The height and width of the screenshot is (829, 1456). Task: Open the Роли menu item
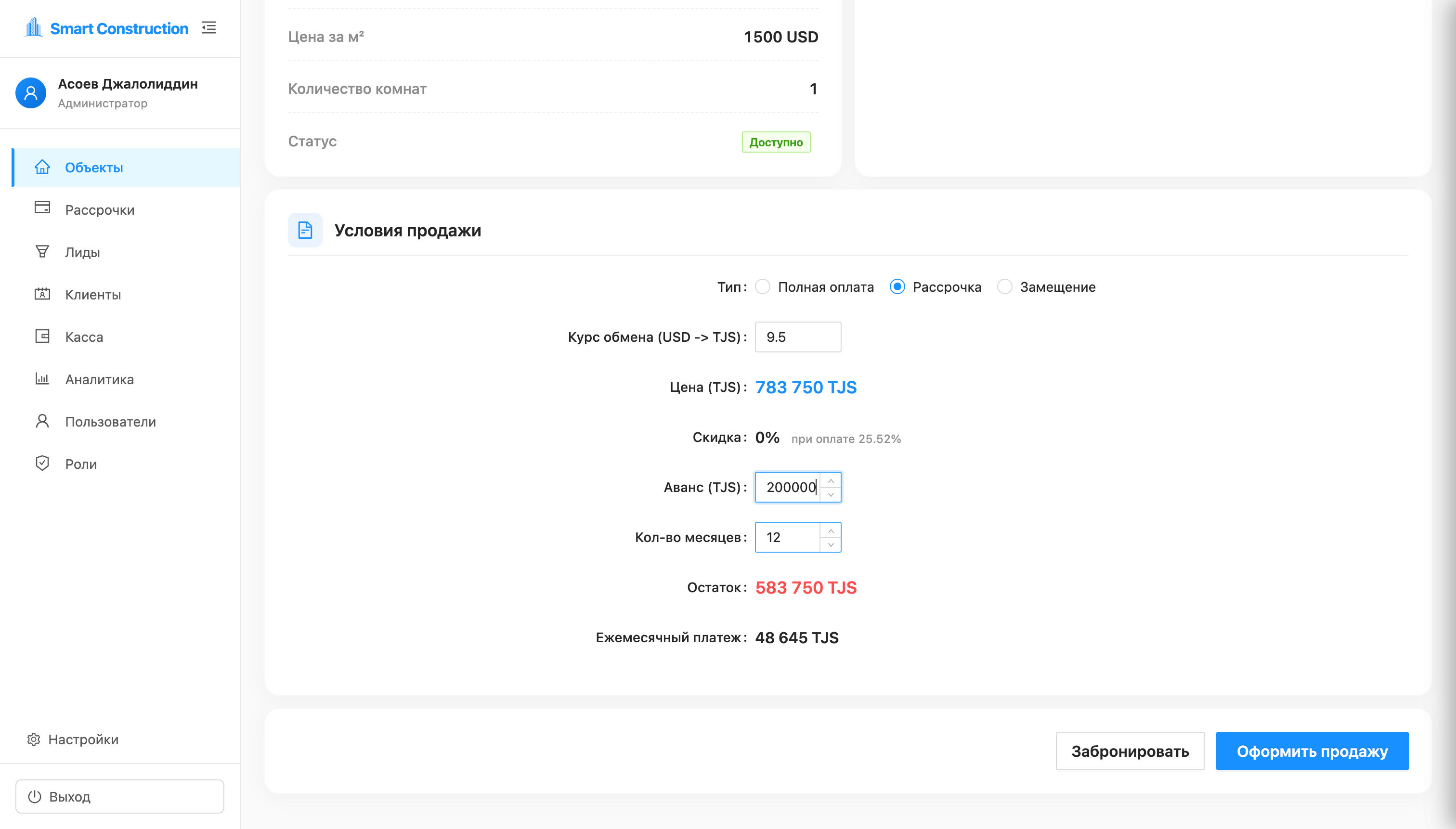click(x=126, y=464)
